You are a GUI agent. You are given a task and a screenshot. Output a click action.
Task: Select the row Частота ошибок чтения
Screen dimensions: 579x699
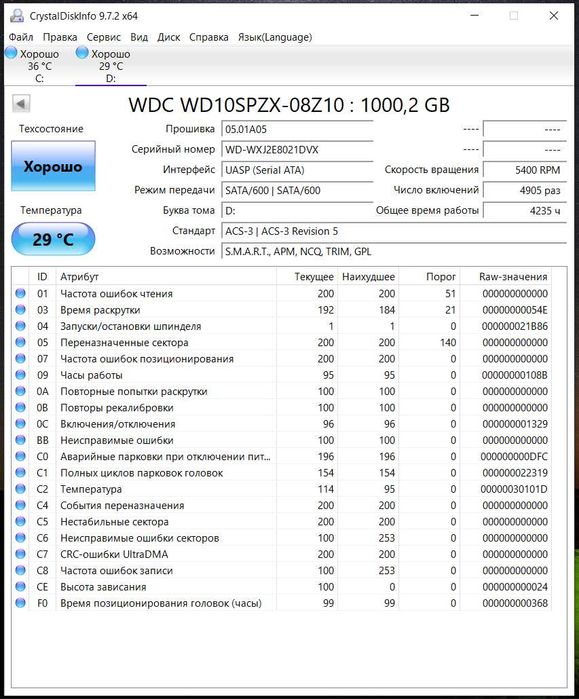click(x=282, y=293)
